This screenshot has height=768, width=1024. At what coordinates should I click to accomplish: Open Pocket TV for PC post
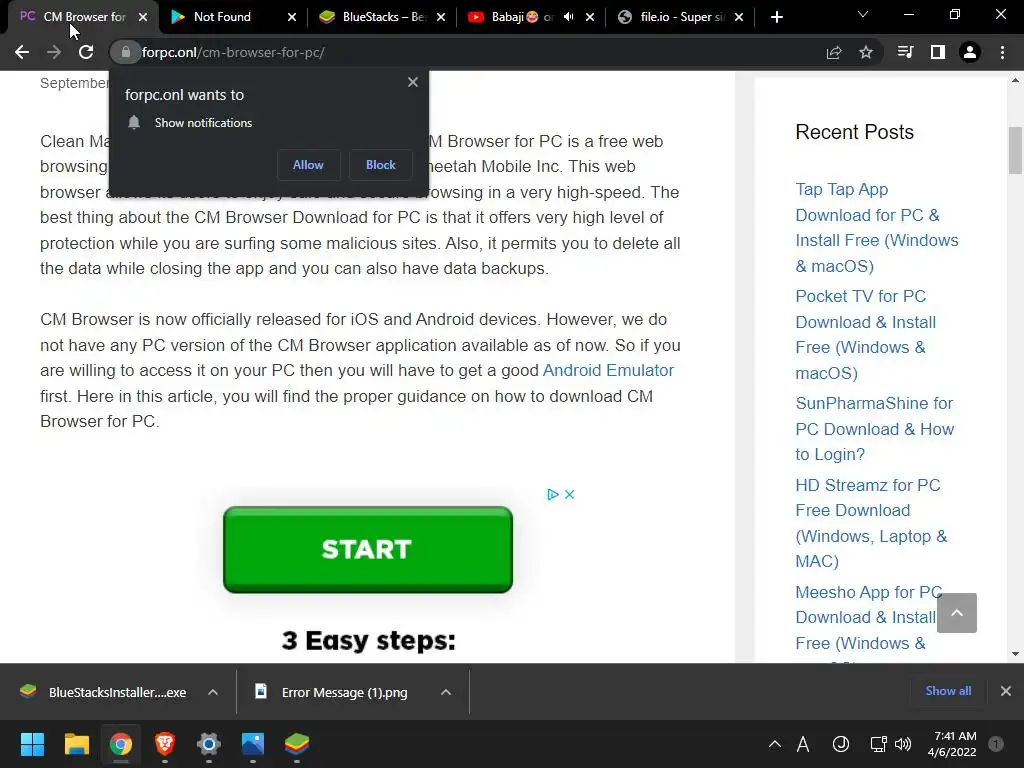[x=865, y=334]
